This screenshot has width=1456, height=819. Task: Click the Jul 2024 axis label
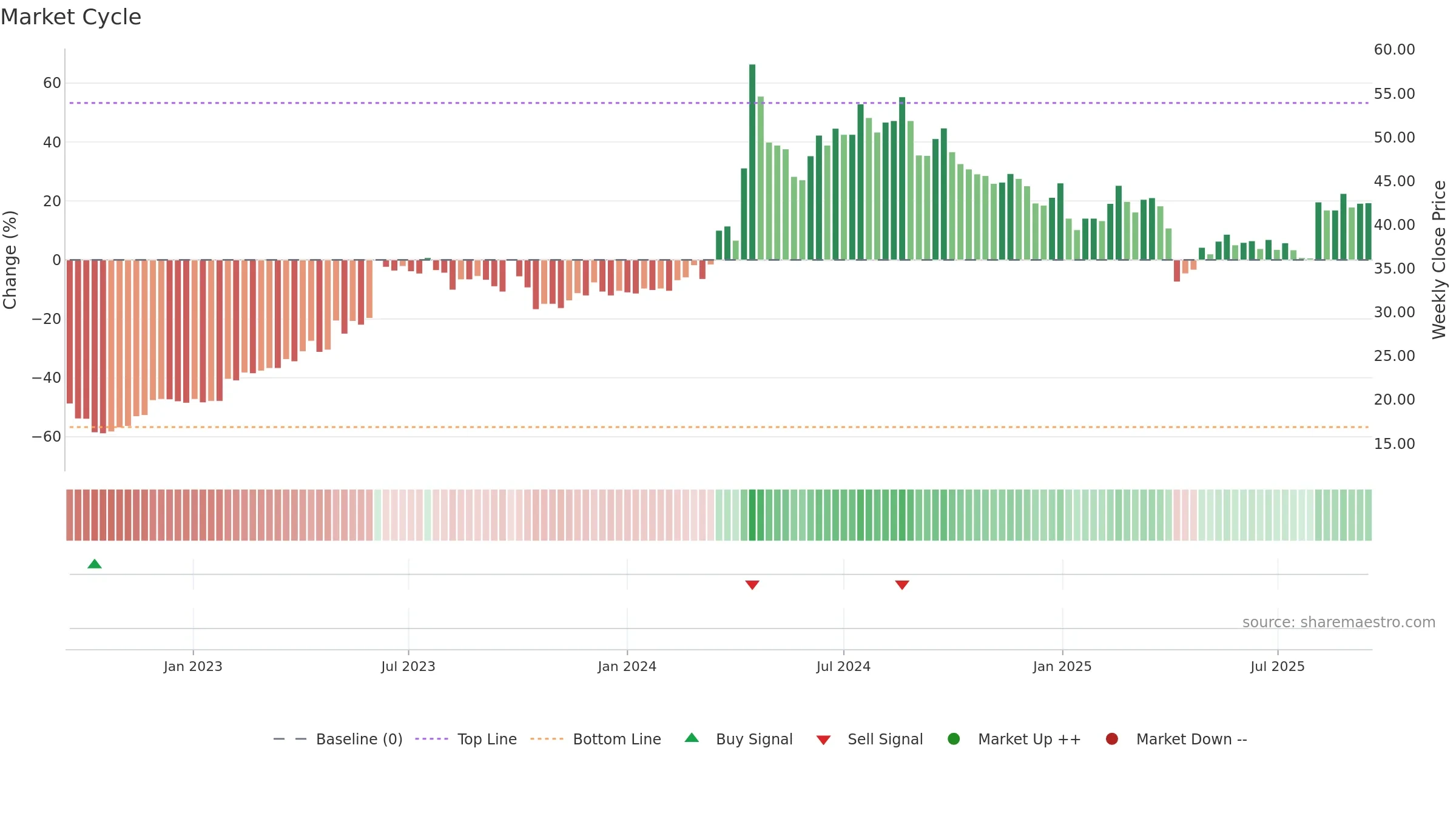[x=843, y=666]
